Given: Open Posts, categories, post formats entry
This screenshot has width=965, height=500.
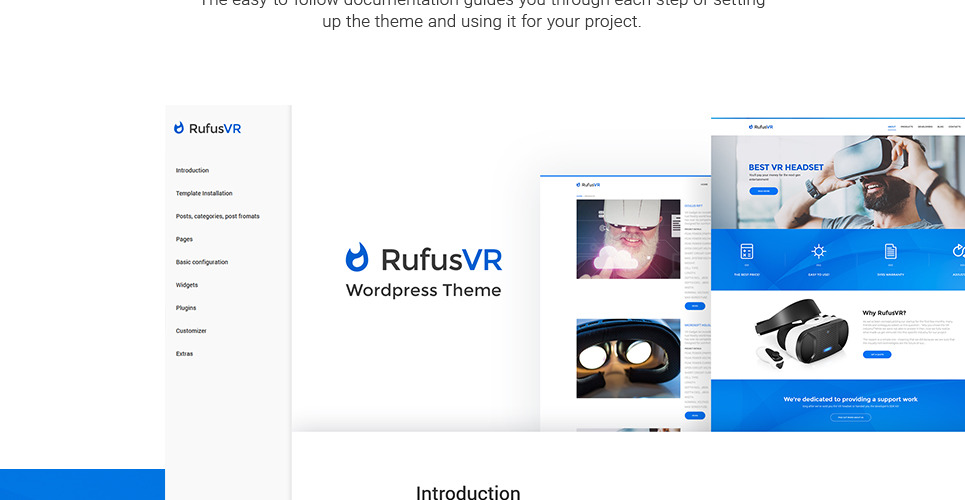Looking at the screenshot, I should pos(217,217).
